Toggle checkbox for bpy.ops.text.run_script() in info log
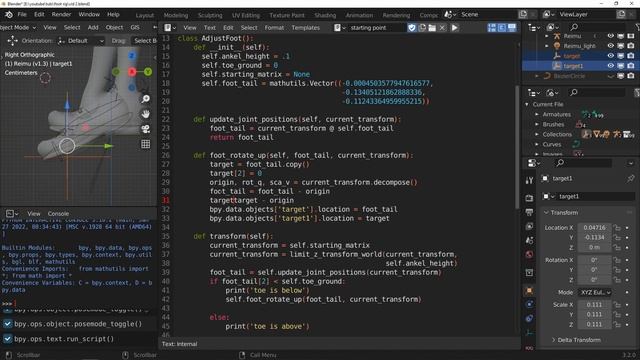640x360 pixels. click(x=7, y=339)
